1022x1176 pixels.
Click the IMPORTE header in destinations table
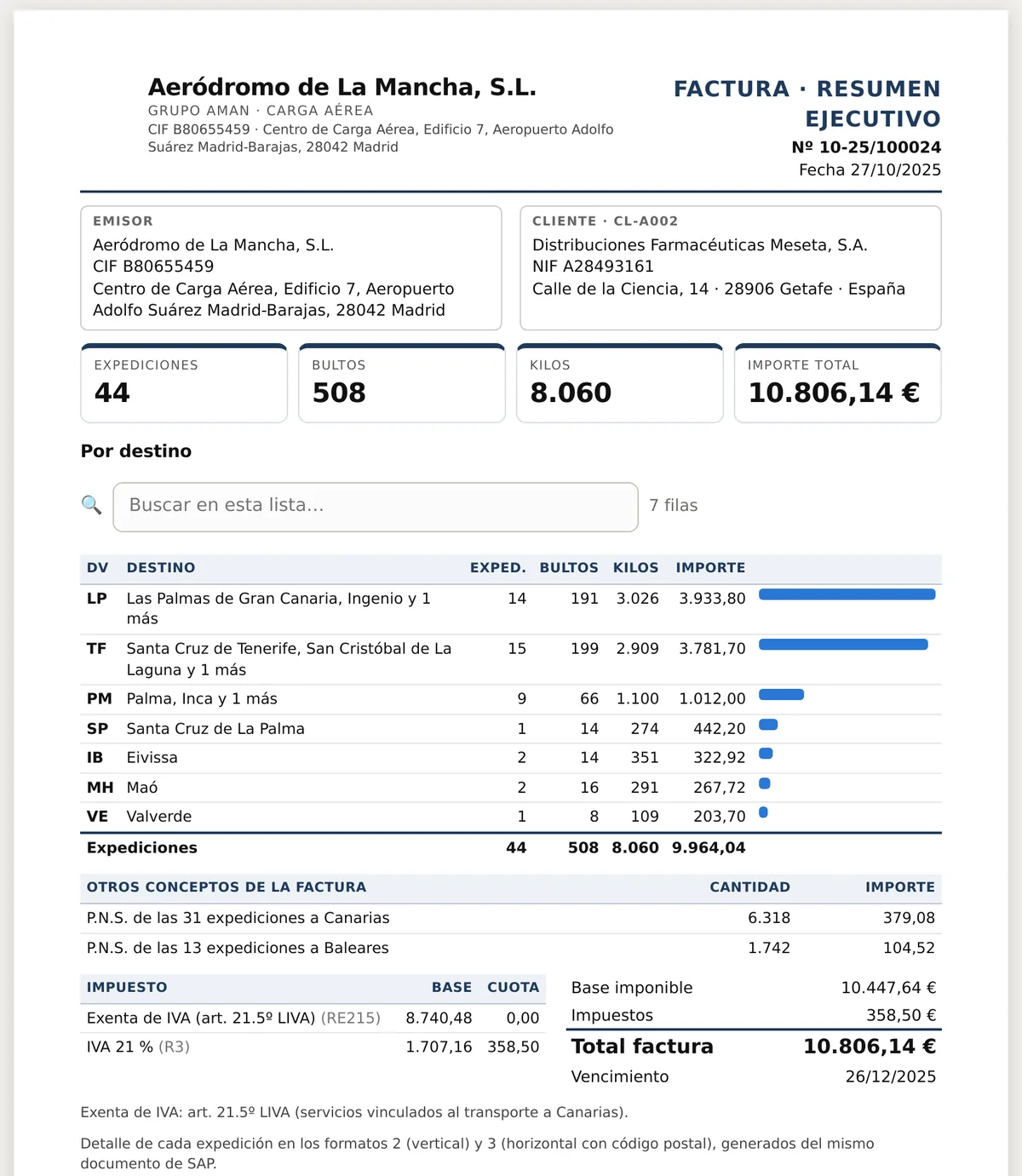pyautogui.click(x=710, y=568)
